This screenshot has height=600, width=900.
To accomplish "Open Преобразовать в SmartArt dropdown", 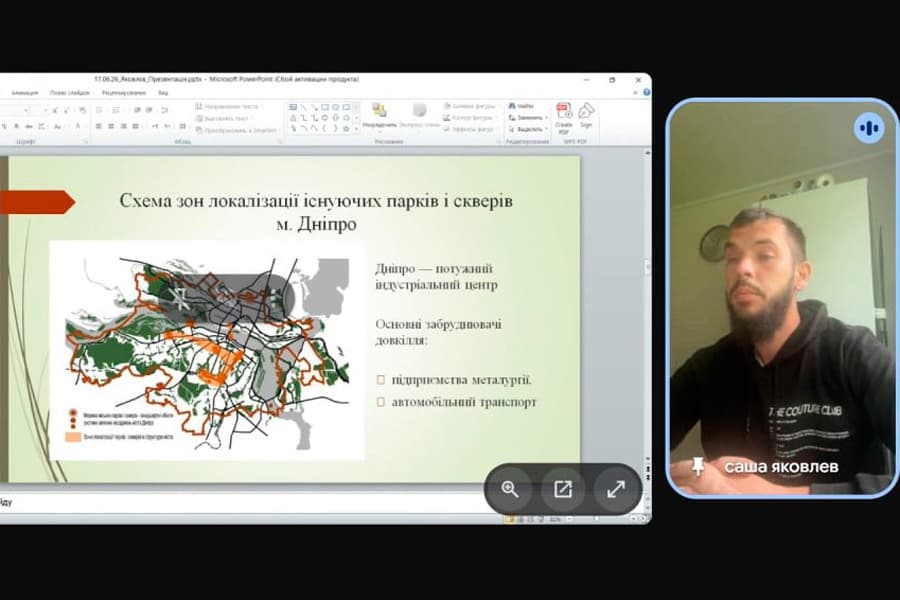I will pos(238,130).
